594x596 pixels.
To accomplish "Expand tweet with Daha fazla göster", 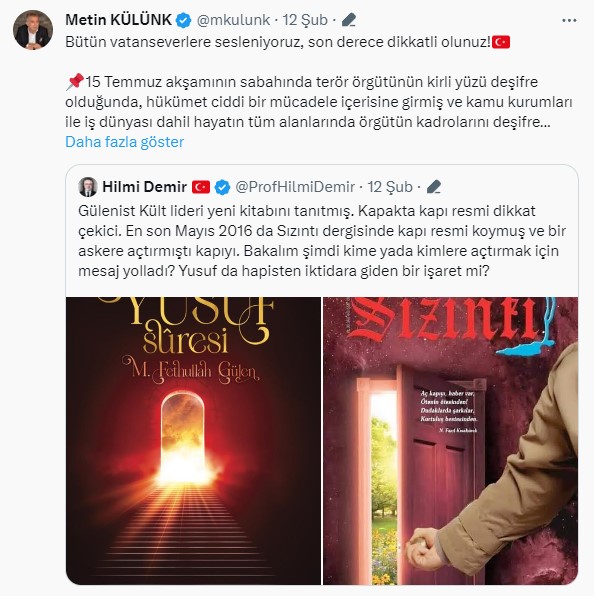I will tap(125, 142).
